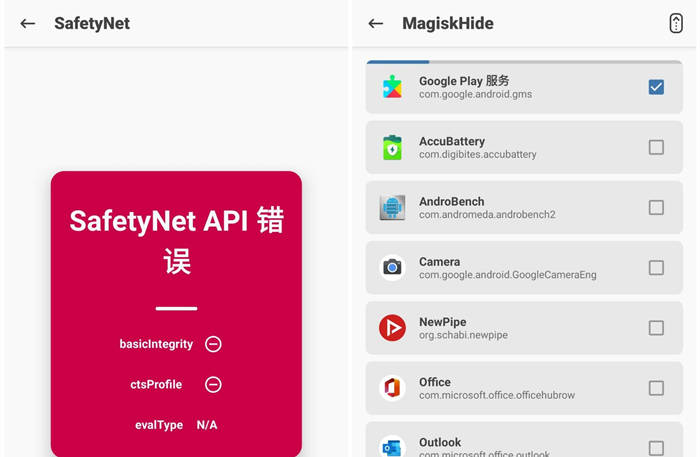Screen dimensions: 700x457
Task: Click the AccuBattery app icon
Action: 392,147
